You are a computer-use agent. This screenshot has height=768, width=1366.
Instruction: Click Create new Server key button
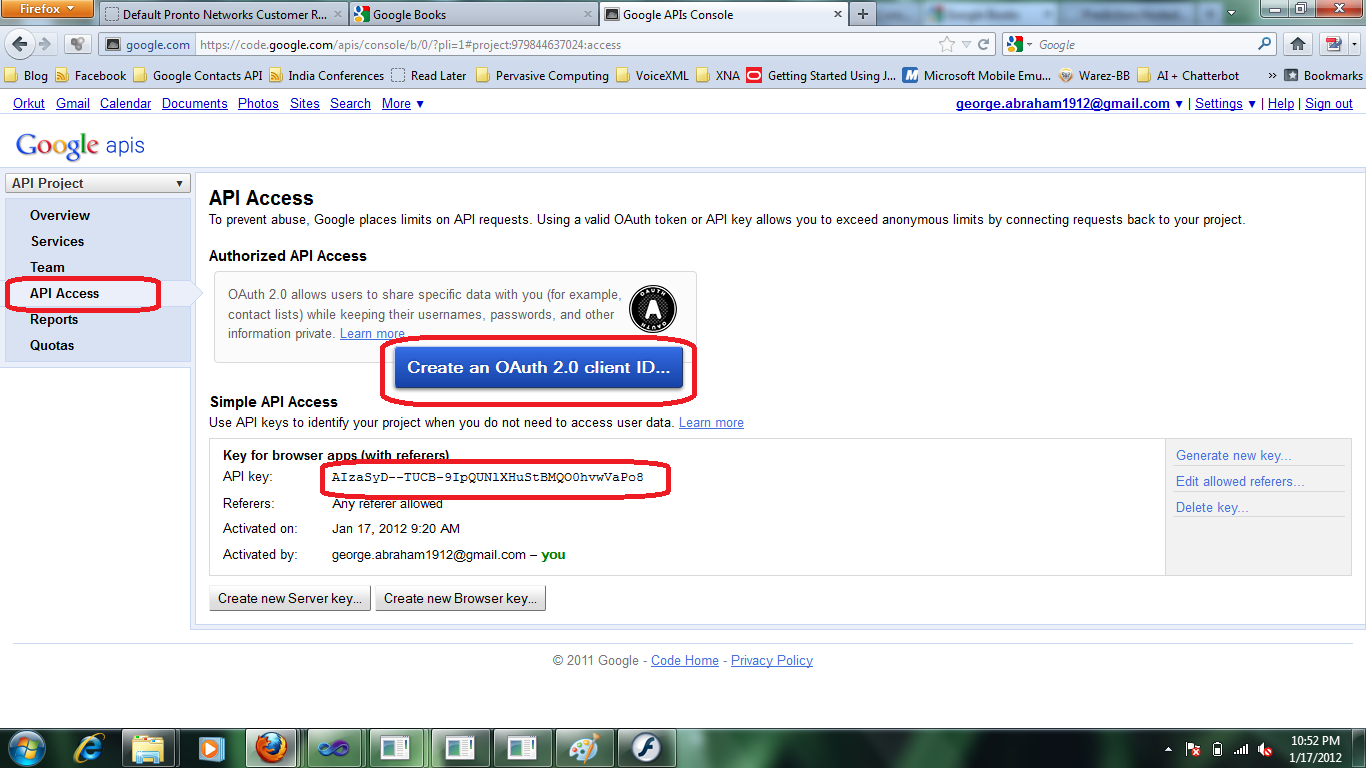pyautogui.click(x=290, y=598)
